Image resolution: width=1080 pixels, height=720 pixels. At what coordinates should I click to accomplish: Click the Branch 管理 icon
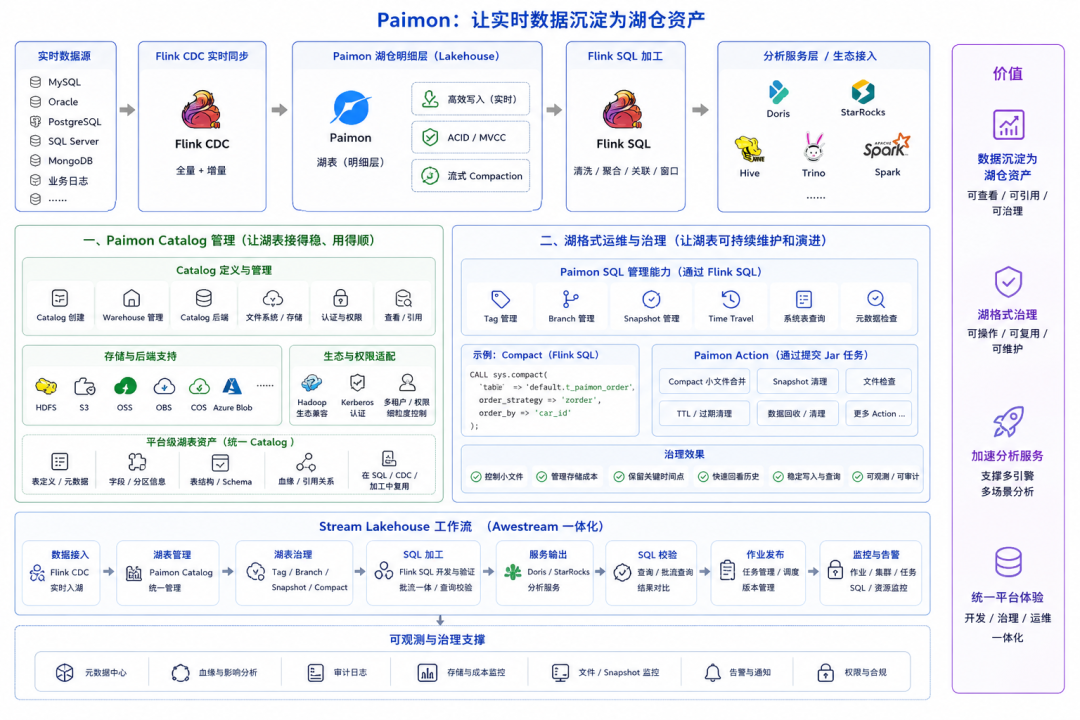click(570, 299)
